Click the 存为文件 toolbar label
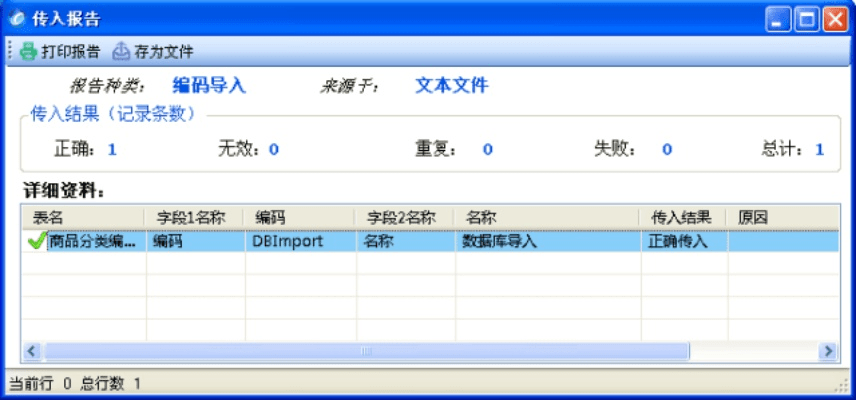The height and width of the screenshot is (400, 856). (164, 52)
